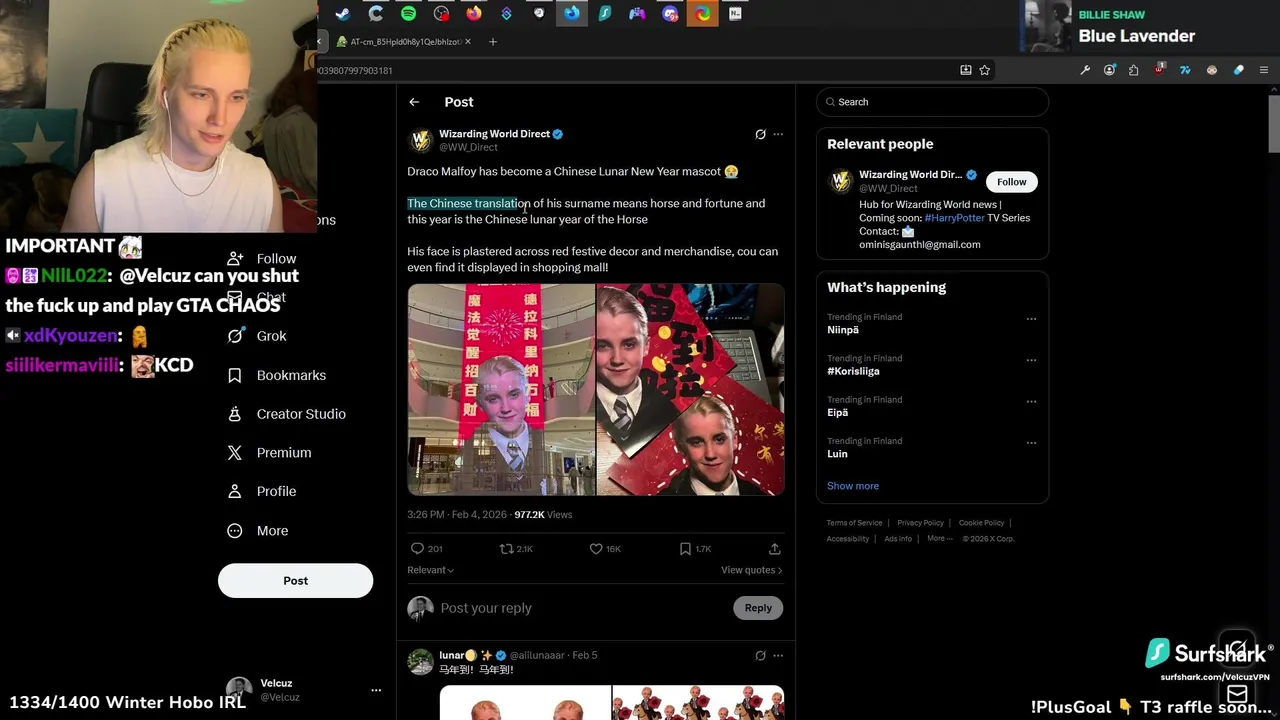Close the AT-cm browser tab
Screen dimensions: 1280x720
tap(467, 42)
